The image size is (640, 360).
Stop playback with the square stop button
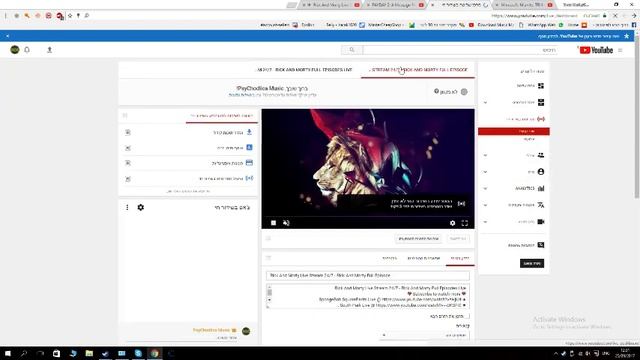[273, 223]
